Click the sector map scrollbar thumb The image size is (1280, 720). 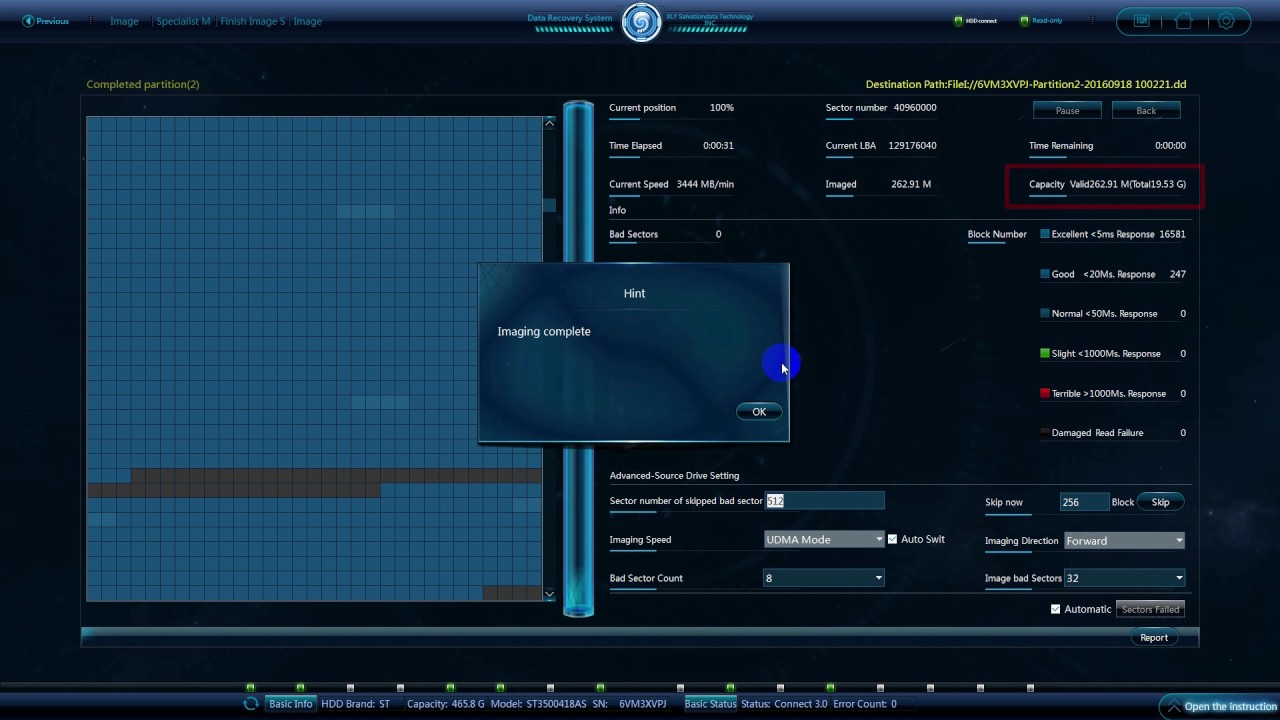point(549,205)
